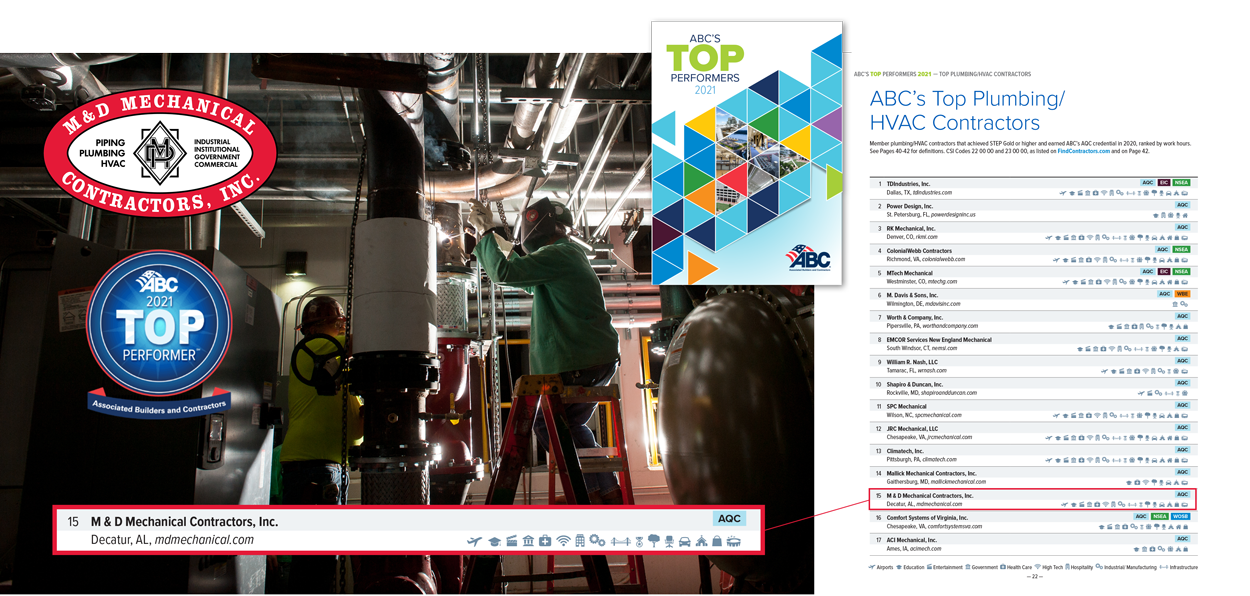
Task: Click the tent icon in the enlarged callout
Action: click(701, 542)
